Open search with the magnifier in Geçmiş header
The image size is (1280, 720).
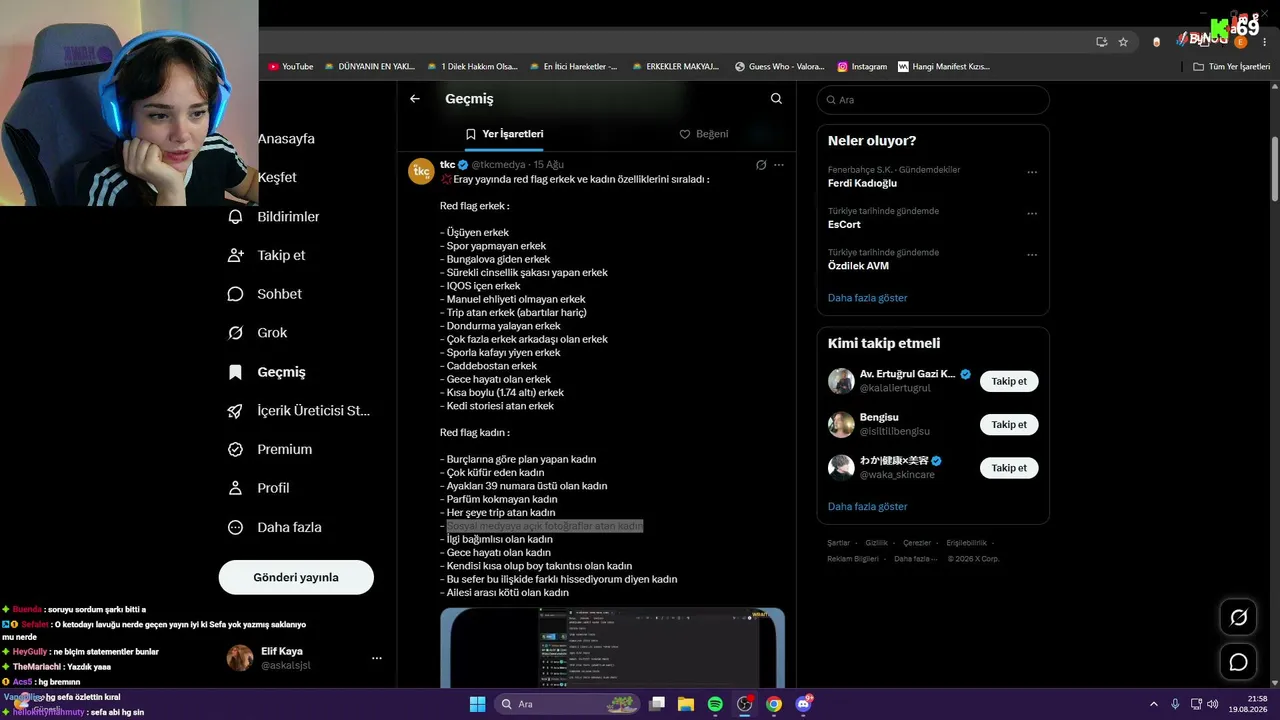click(x=776, y=99)
